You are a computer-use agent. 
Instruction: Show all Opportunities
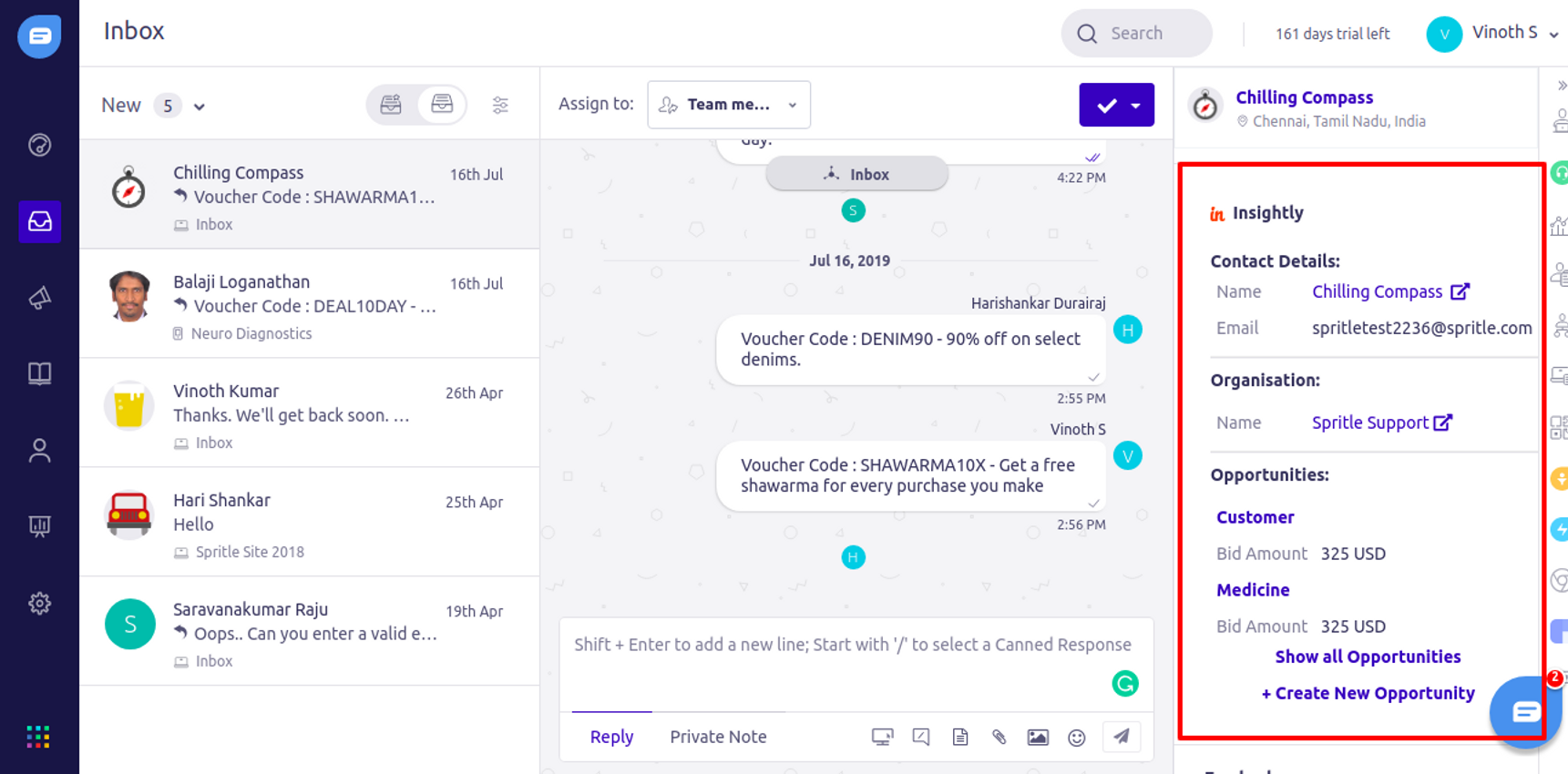[1368, 657]
